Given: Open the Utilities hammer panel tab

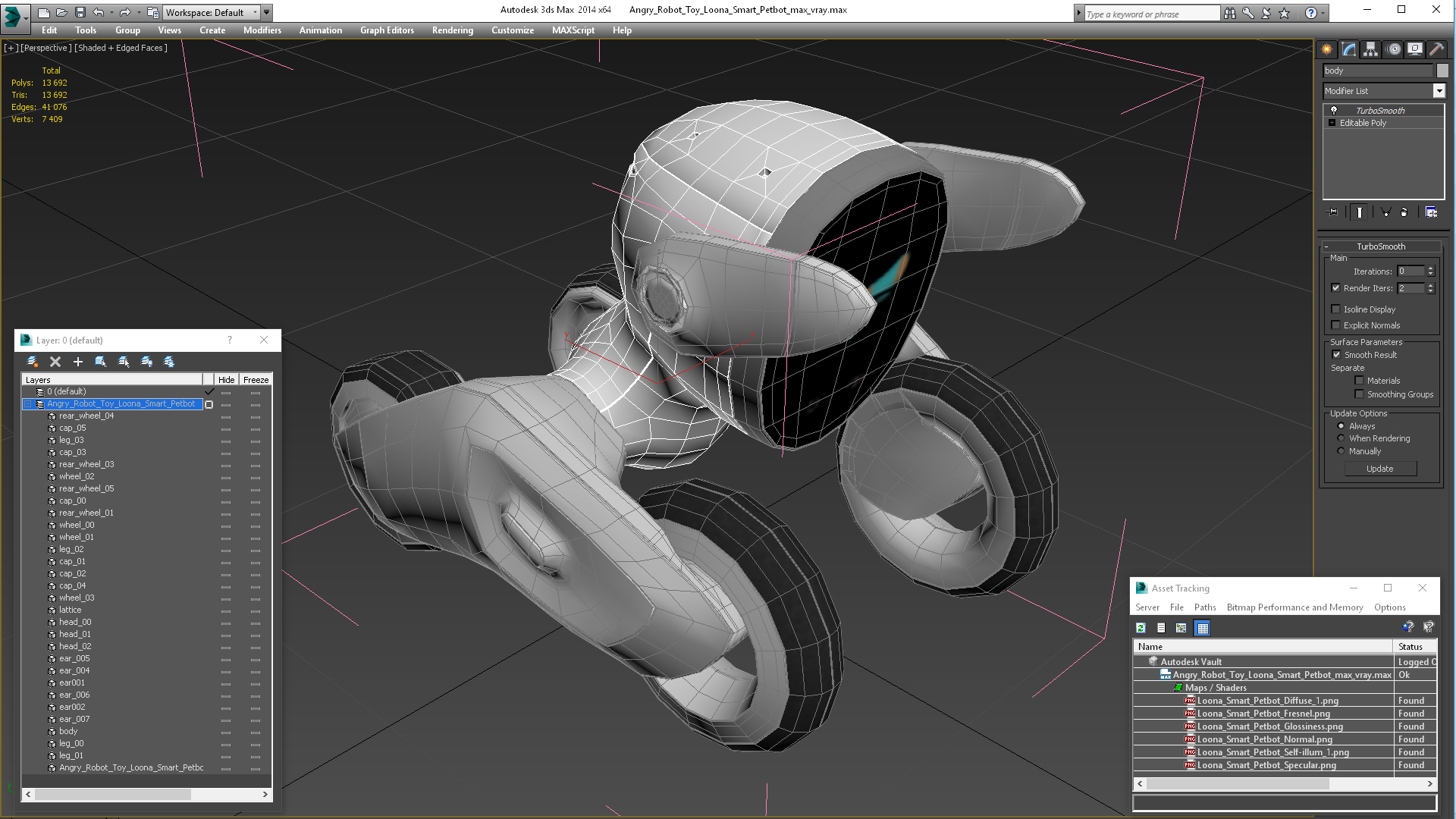Looking at the screenshot, I should click(x=1436, y=49).
